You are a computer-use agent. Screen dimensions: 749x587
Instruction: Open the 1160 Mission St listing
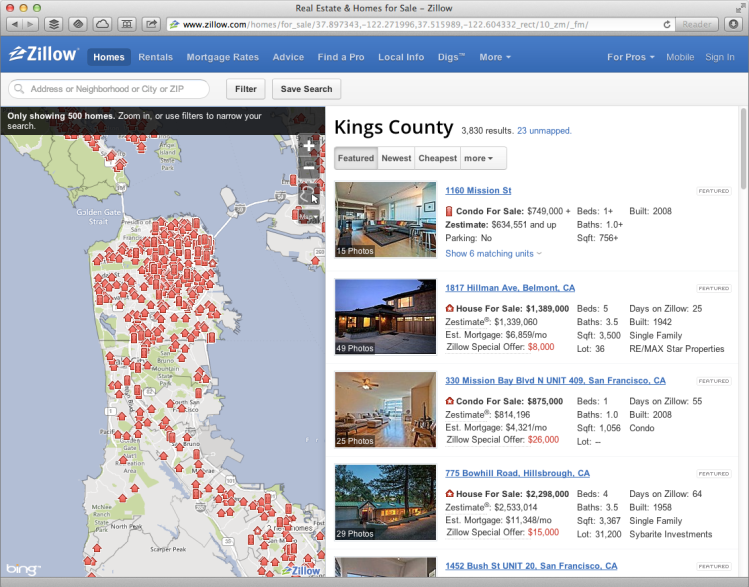point(478,191)
